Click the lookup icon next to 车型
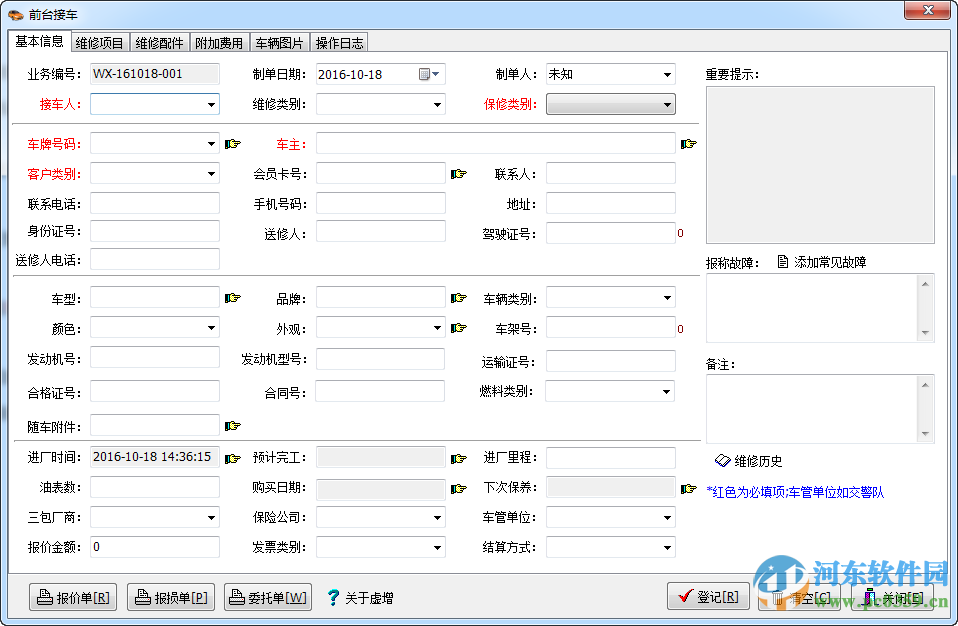 pyautogui.click(x=232, y=297)
